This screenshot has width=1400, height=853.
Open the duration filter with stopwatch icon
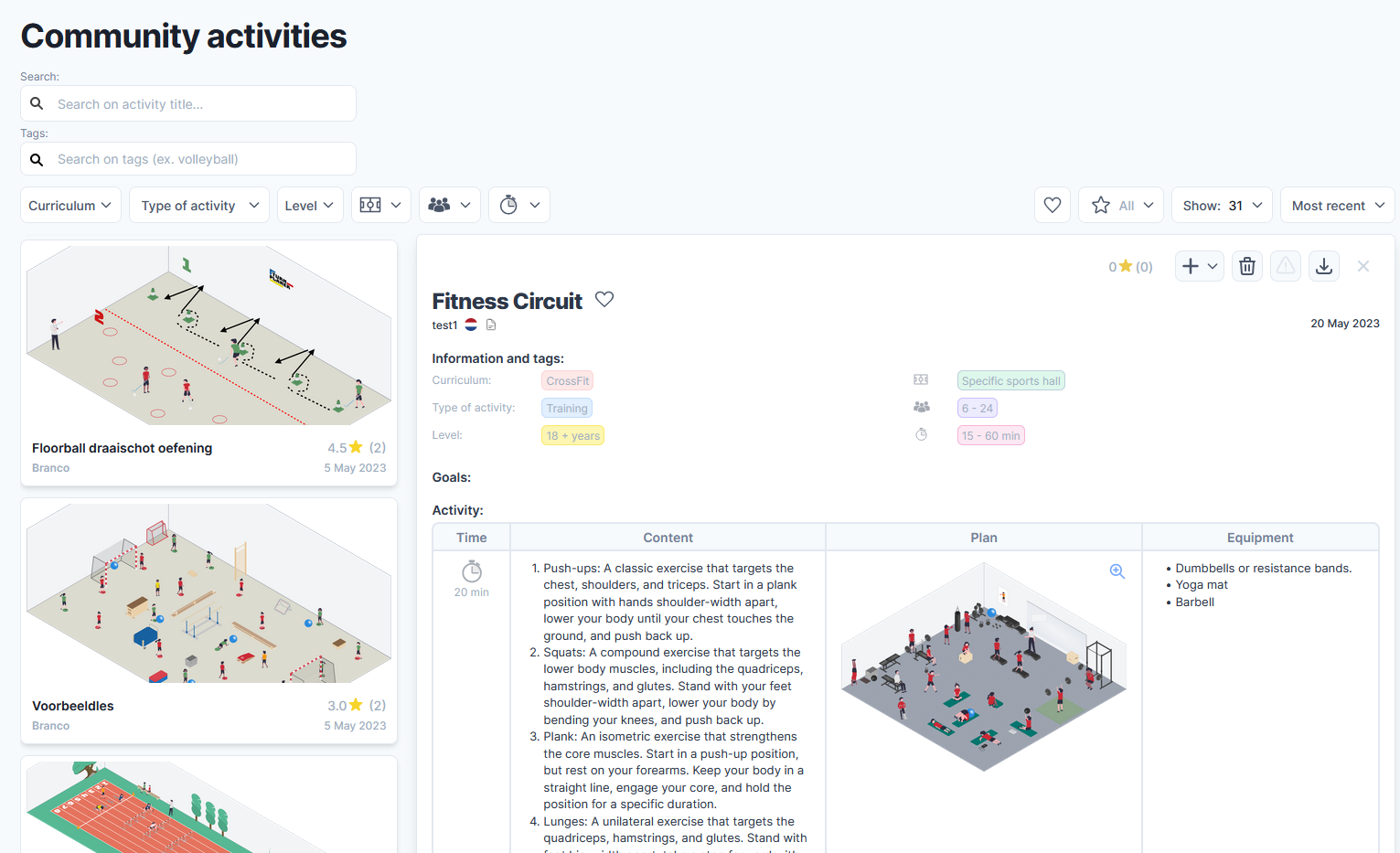tap(518, 204)
